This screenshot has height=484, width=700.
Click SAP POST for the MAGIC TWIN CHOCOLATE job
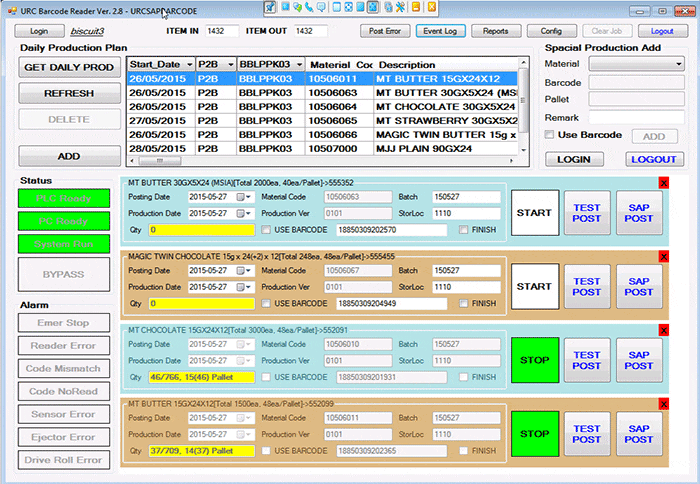(639, 287)
